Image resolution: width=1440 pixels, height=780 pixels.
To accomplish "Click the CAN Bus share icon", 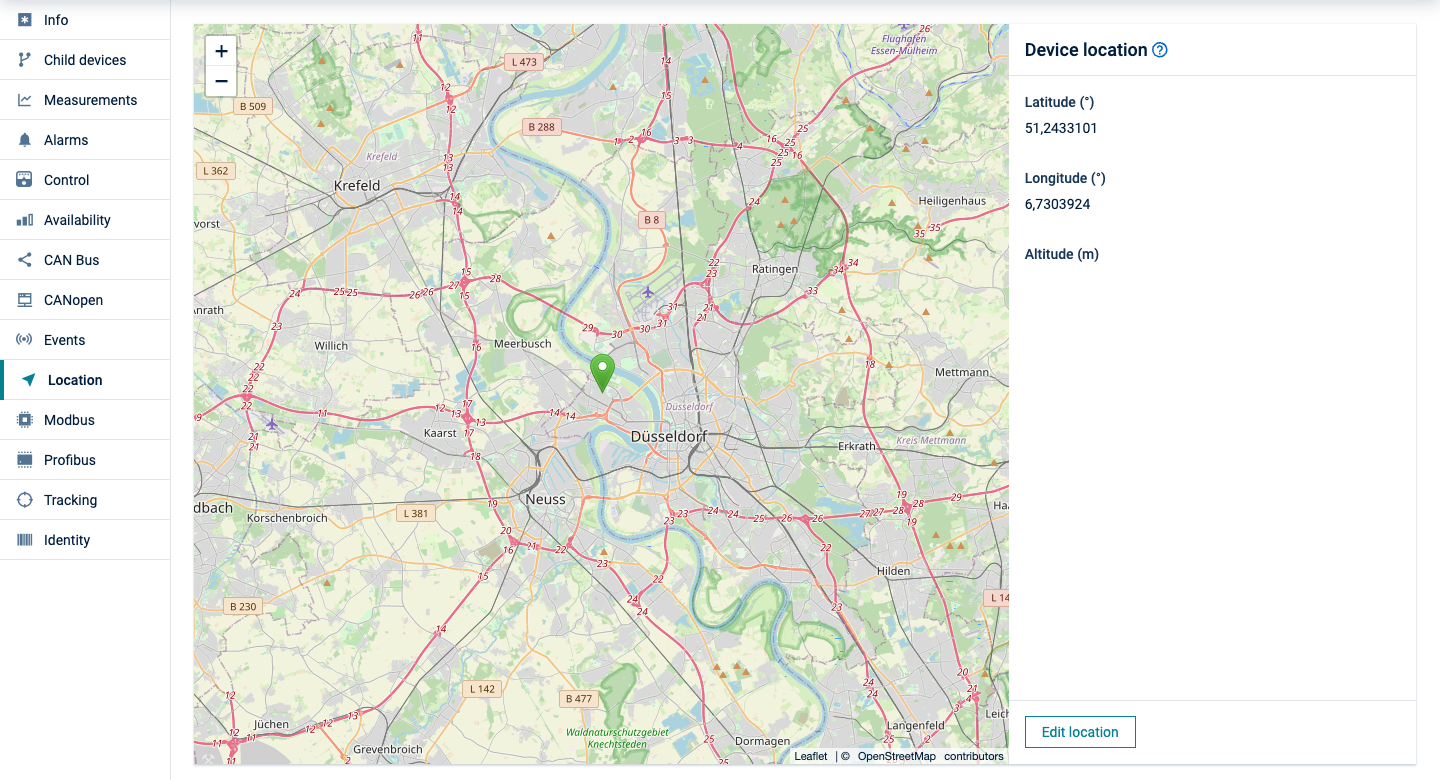I will [x=25, y=260].
